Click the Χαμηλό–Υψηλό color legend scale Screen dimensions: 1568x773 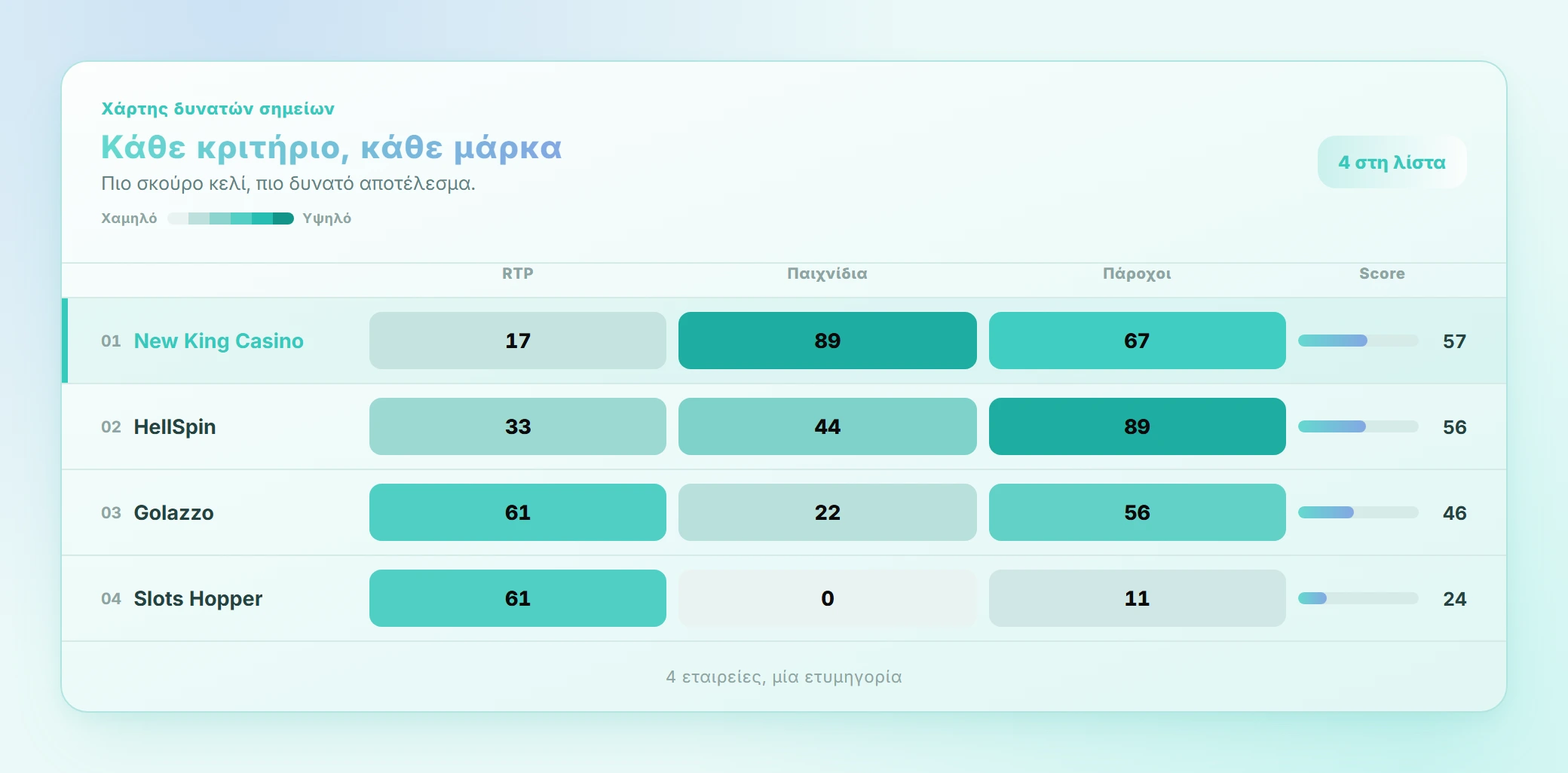231,218
